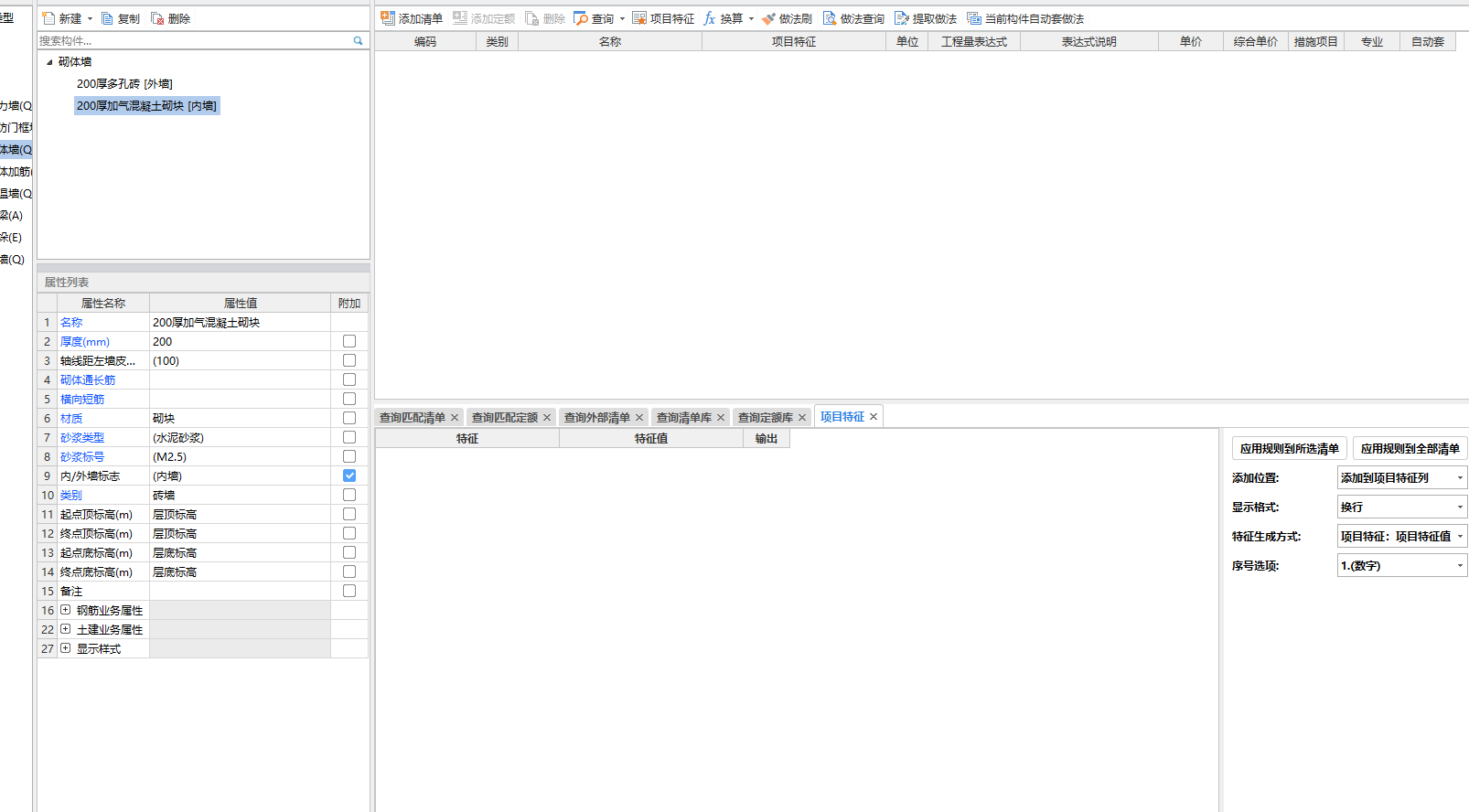Click the 新建 new component icon
The height and width of the screenshot is (812, 1469).
coord(48,18)
